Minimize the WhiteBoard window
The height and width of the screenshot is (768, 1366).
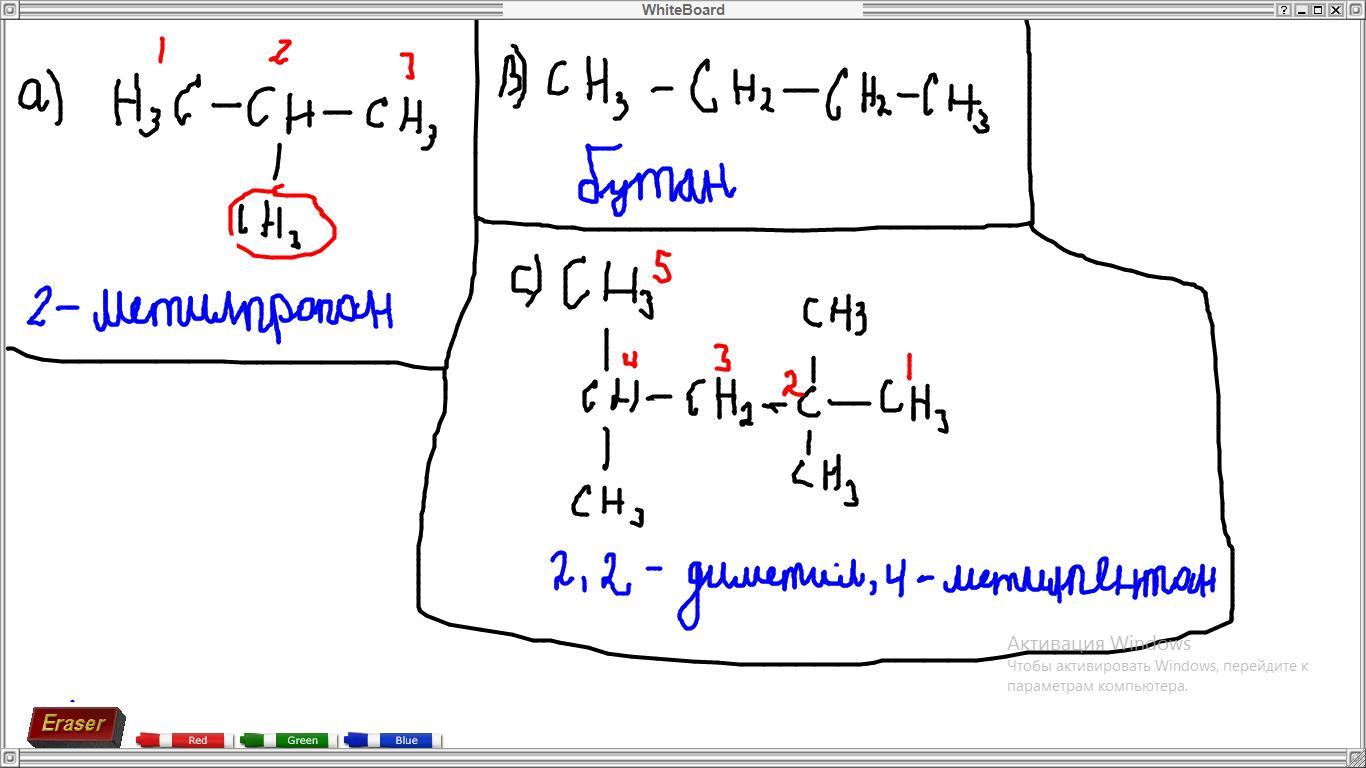point(1301,10)
